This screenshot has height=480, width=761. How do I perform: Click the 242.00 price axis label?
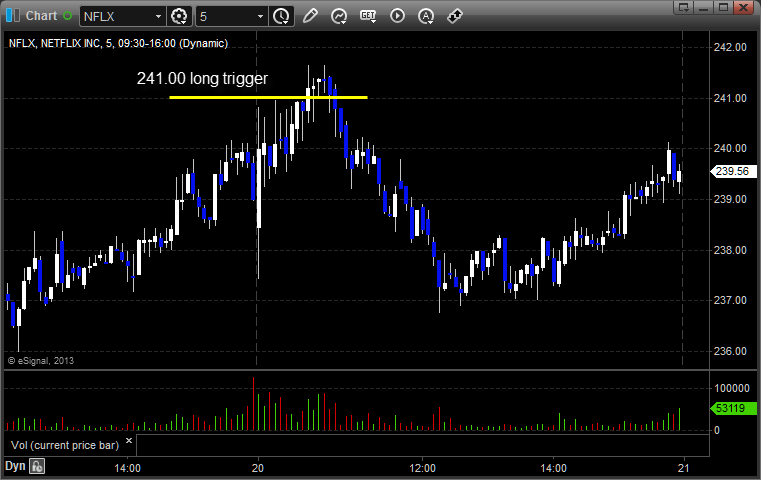coord(730,47)
